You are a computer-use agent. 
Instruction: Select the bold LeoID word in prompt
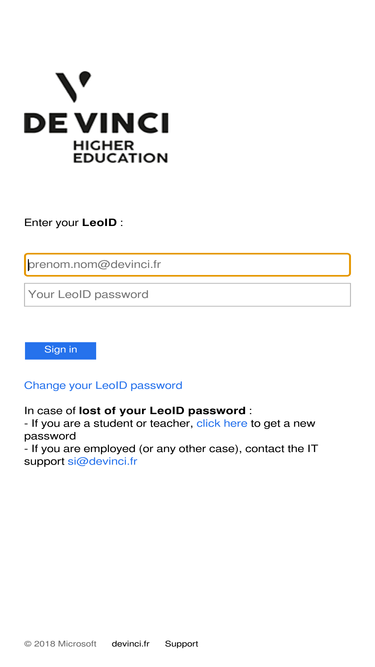tap(99, 222)
